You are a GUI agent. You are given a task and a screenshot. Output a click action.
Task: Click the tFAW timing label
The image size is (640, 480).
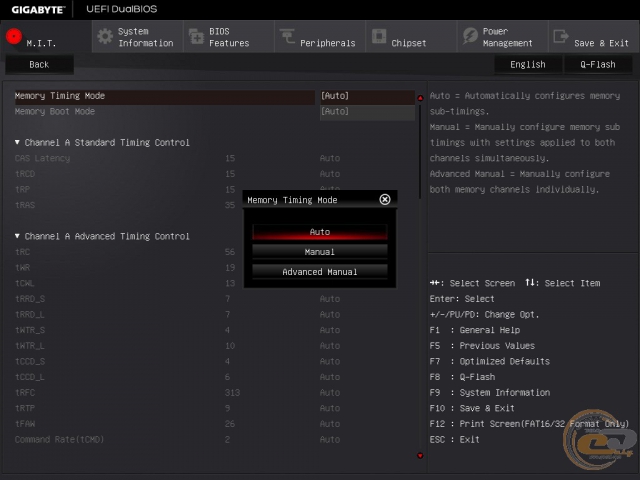25,424
